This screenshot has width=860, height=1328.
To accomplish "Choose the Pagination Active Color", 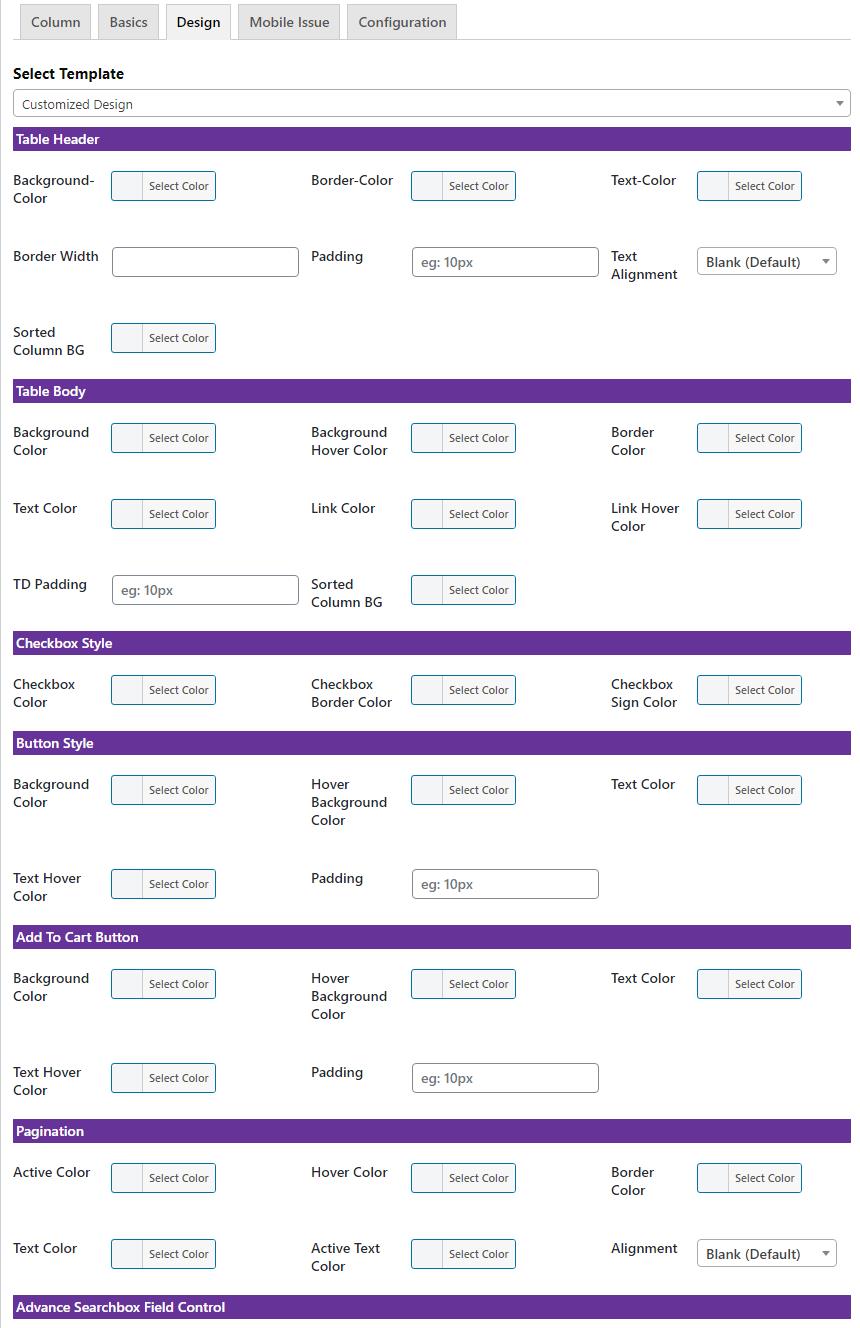I will (x=163, y=1178).
